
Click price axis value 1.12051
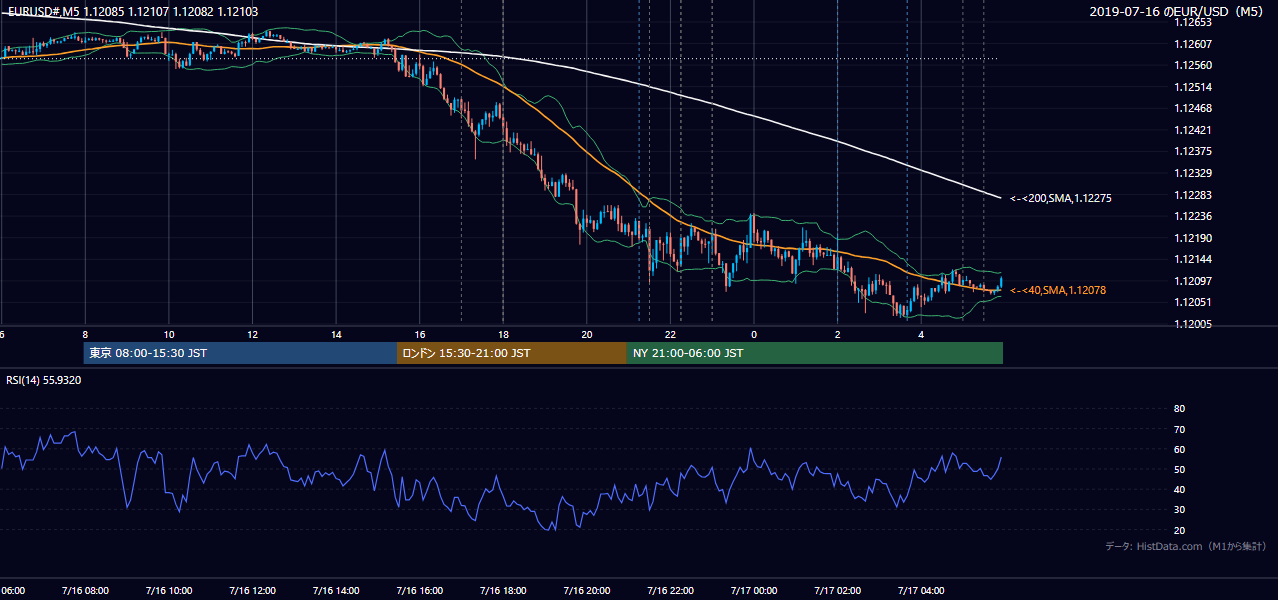pyautogui.click(x=1193, y=302)
